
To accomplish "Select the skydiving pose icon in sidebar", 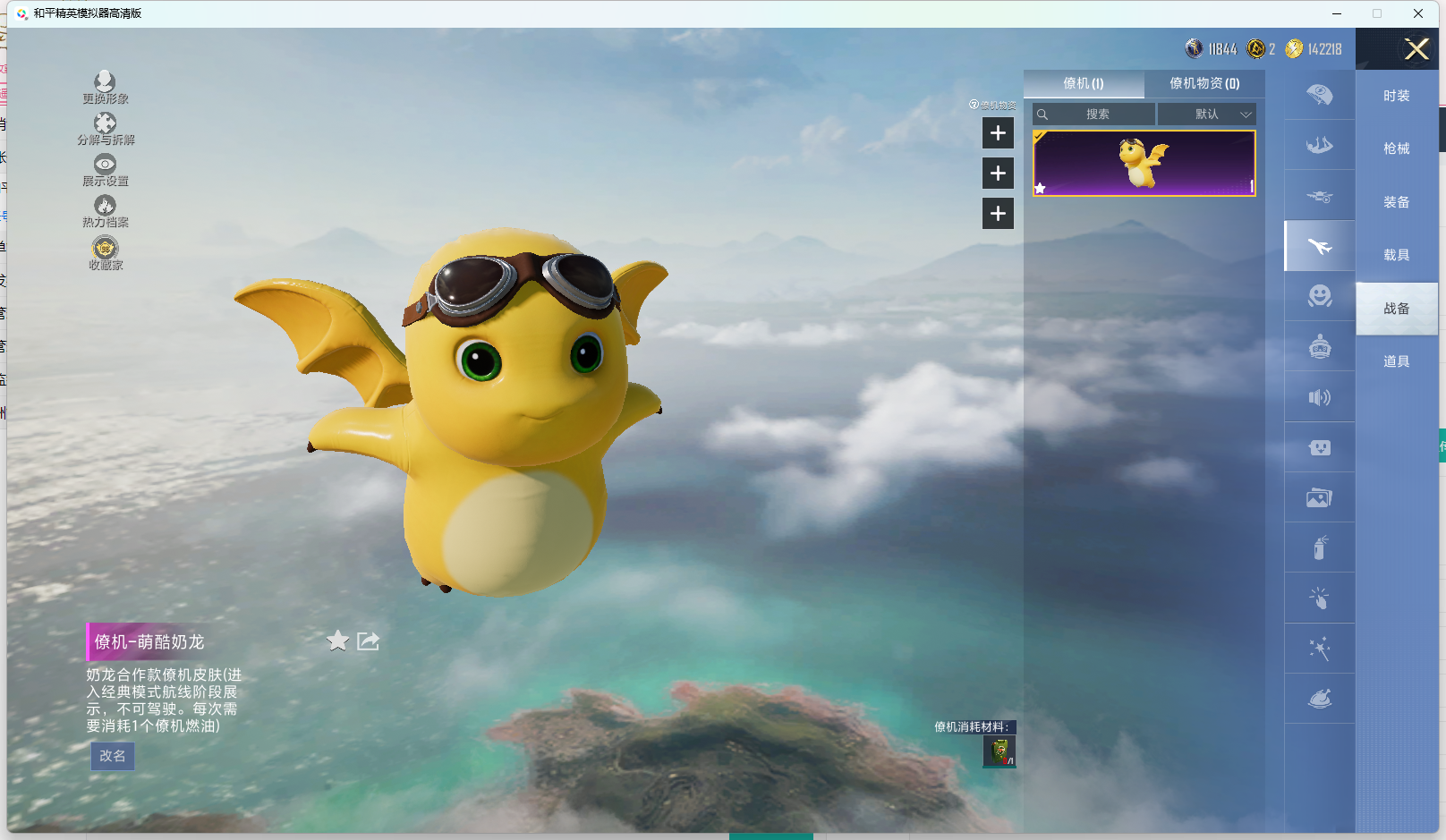I will [1319, 146].
